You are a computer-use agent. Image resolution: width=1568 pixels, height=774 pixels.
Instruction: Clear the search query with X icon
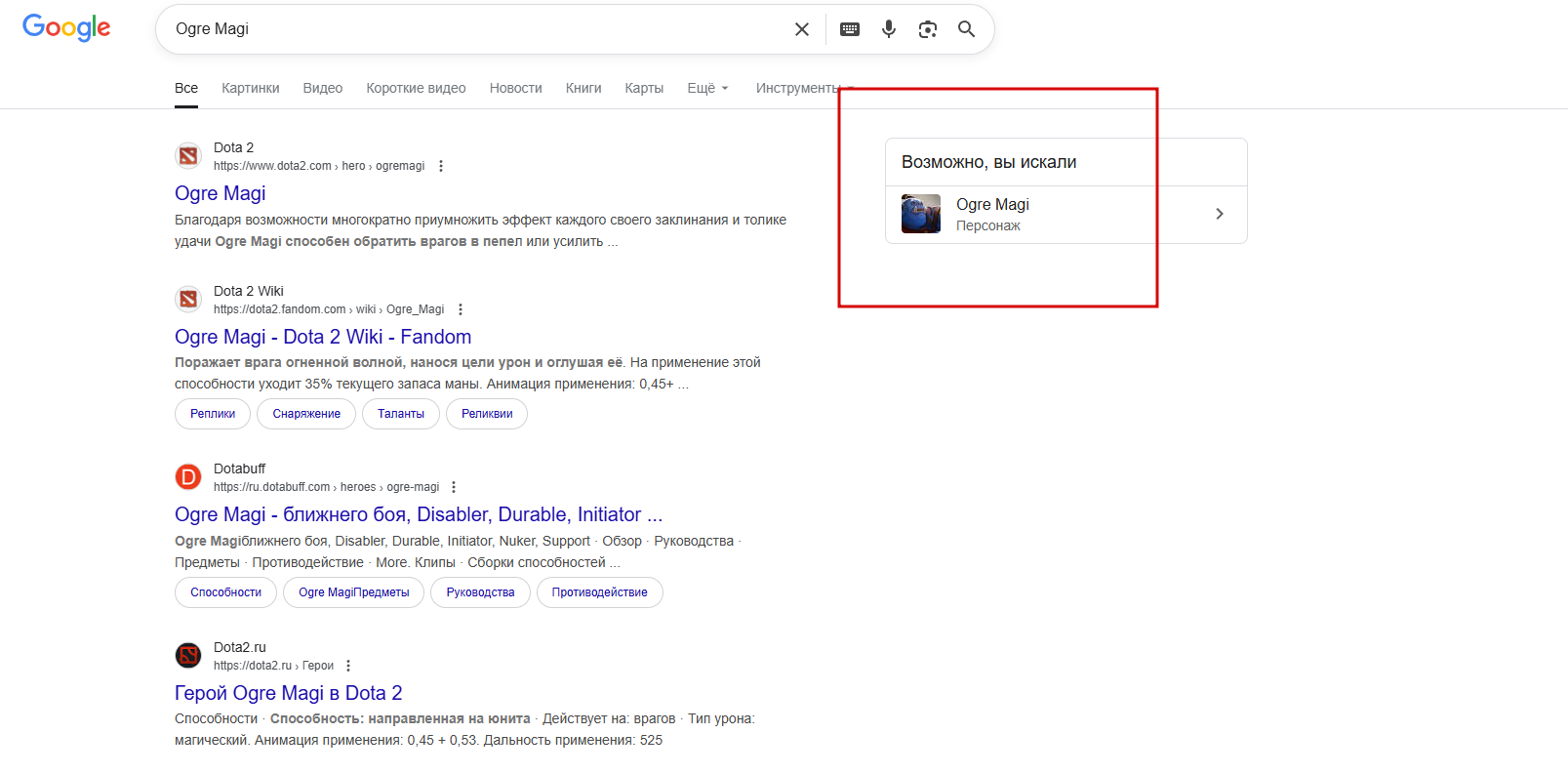coord(802,29)
